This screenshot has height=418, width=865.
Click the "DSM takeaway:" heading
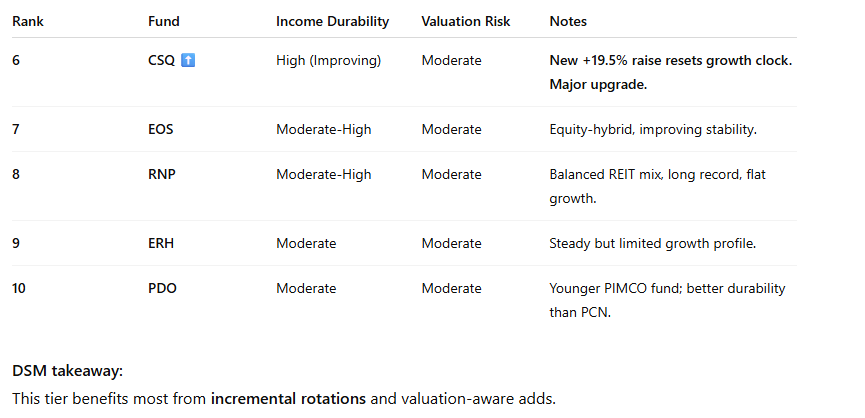tap(67, 371)
